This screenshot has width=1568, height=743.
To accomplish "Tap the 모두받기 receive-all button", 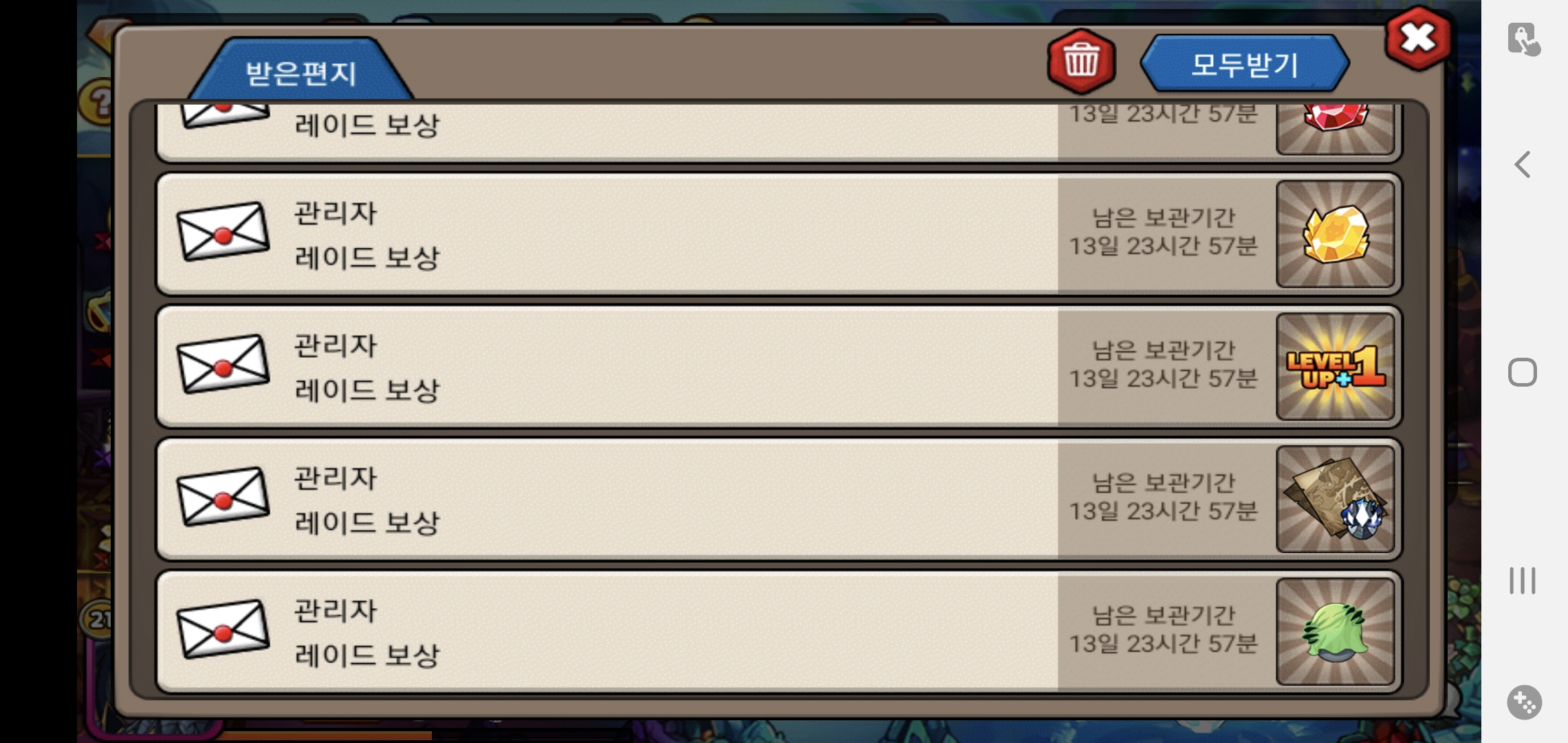I will [1245, 64].
